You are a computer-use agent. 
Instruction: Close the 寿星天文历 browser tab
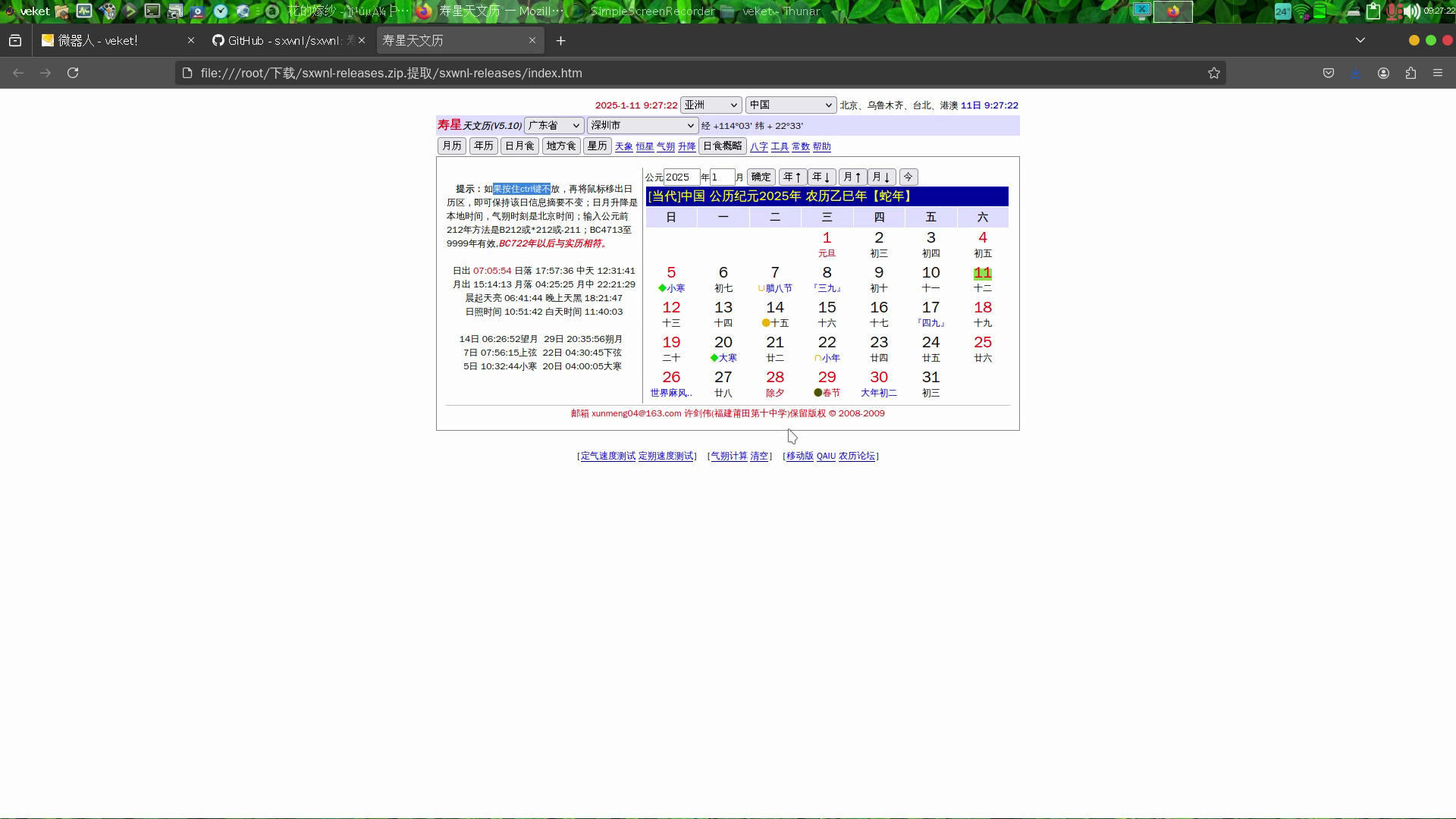[x=532, y=40]
